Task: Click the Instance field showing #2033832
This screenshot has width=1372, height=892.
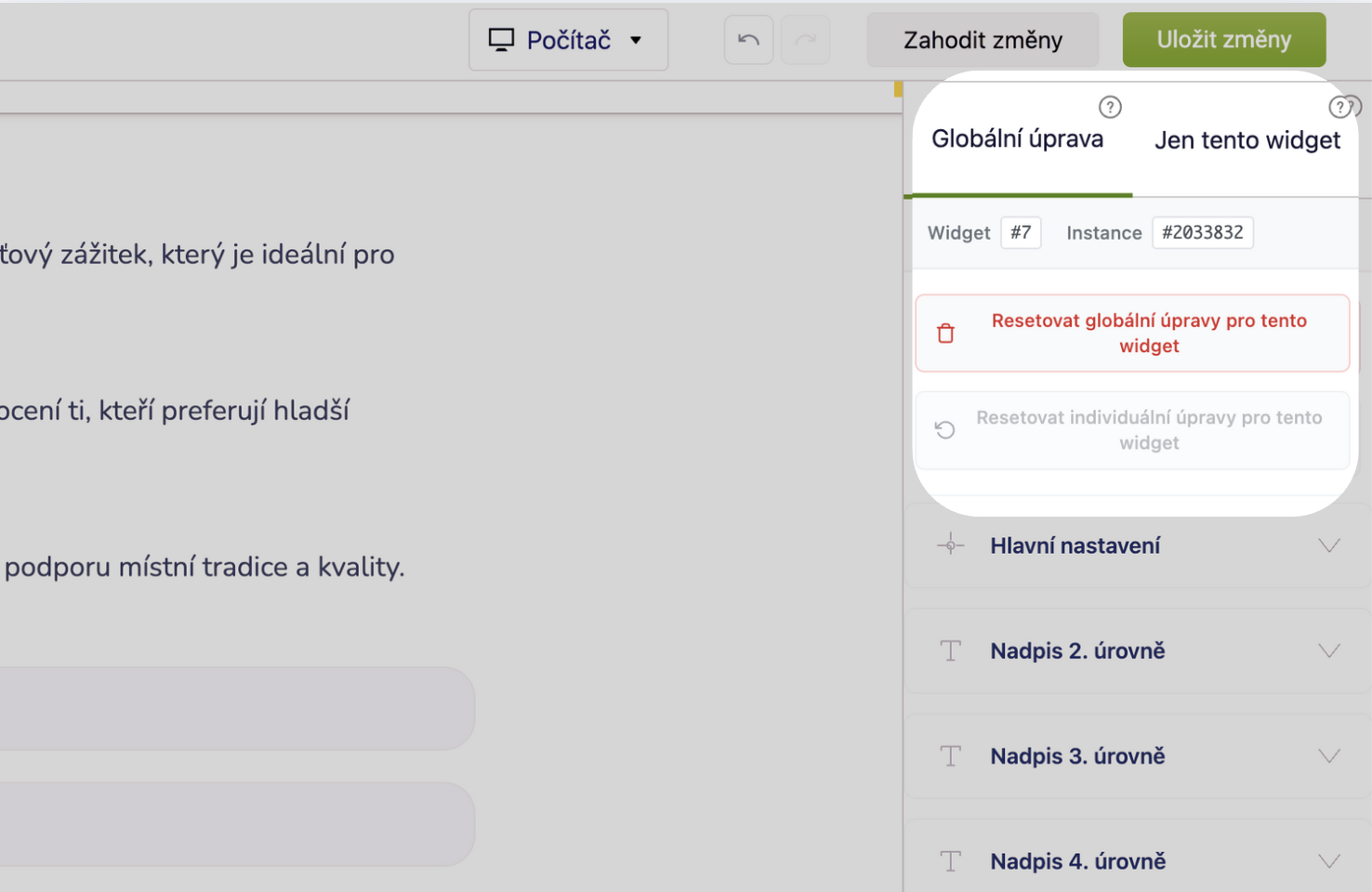Action: point(1203,232)
